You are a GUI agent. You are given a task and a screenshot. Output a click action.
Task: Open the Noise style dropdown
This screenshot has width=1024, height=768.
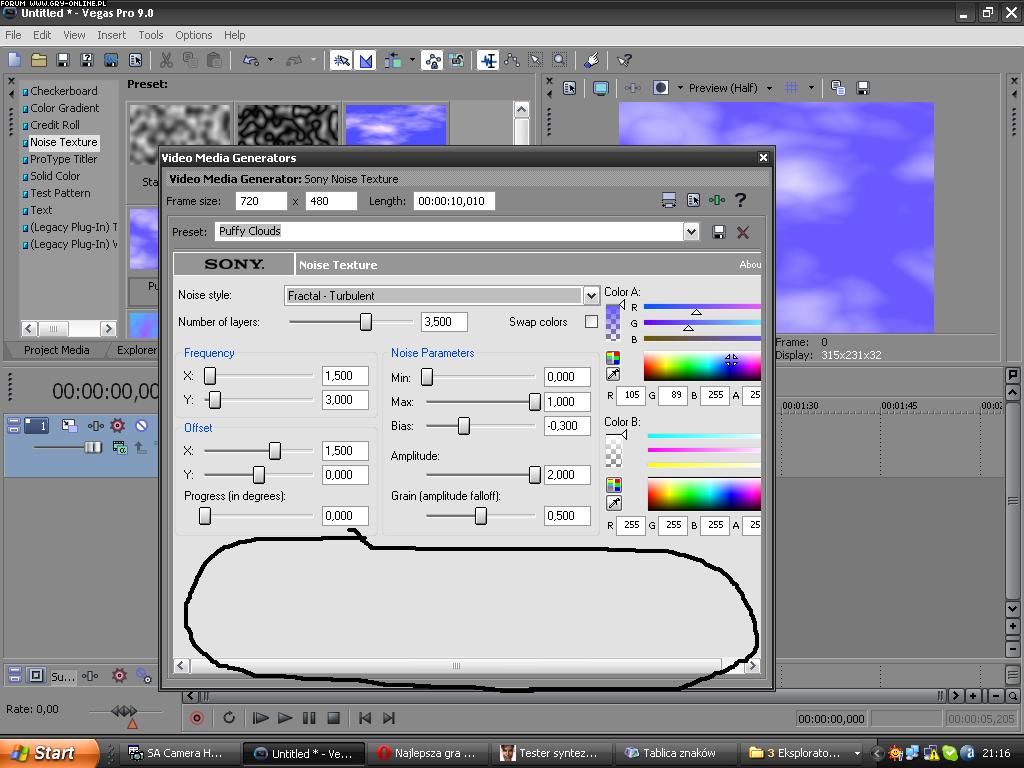[591, 296]
